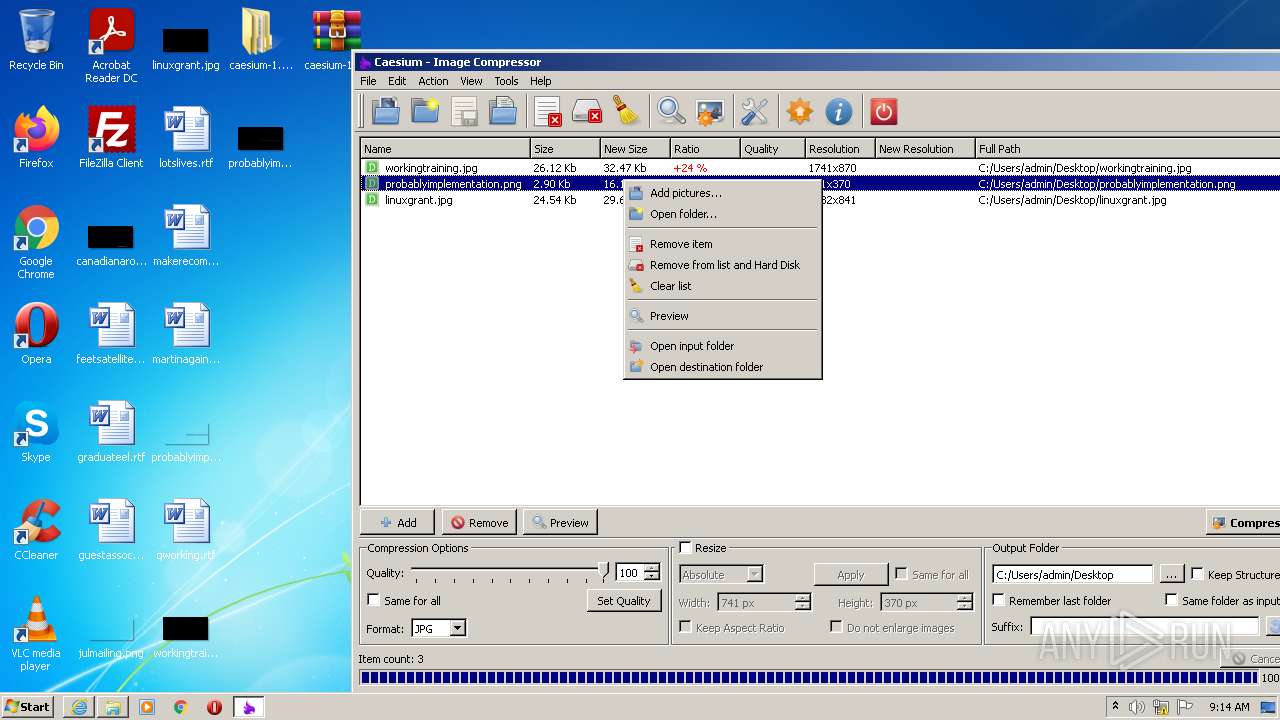This screenshot has width=1280, height=720.
Task: Open VLC media player desktop icon
Action: (x=36, y=634)
